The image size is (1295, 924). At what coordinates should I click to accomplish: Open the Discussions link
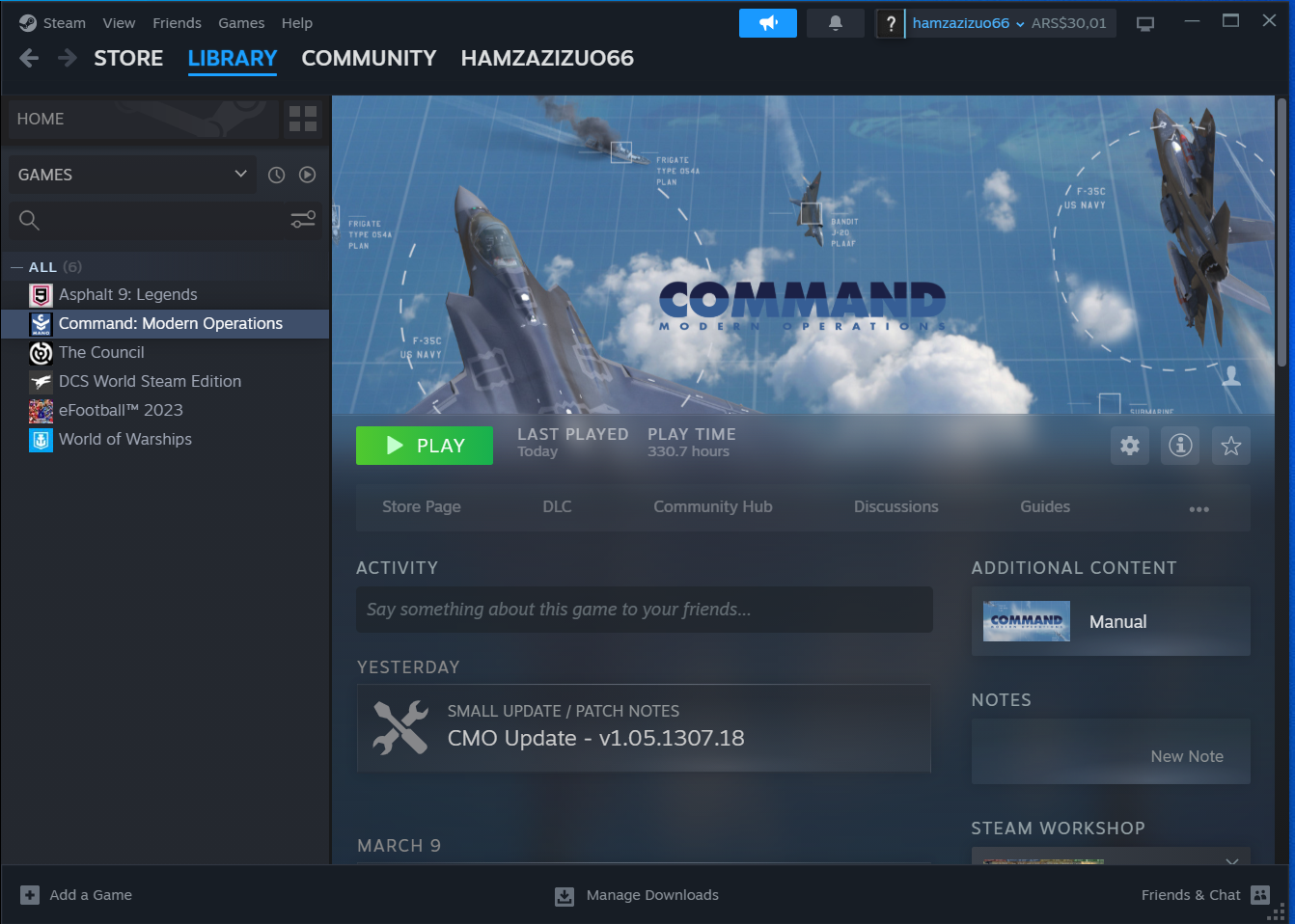pos(895,506)
